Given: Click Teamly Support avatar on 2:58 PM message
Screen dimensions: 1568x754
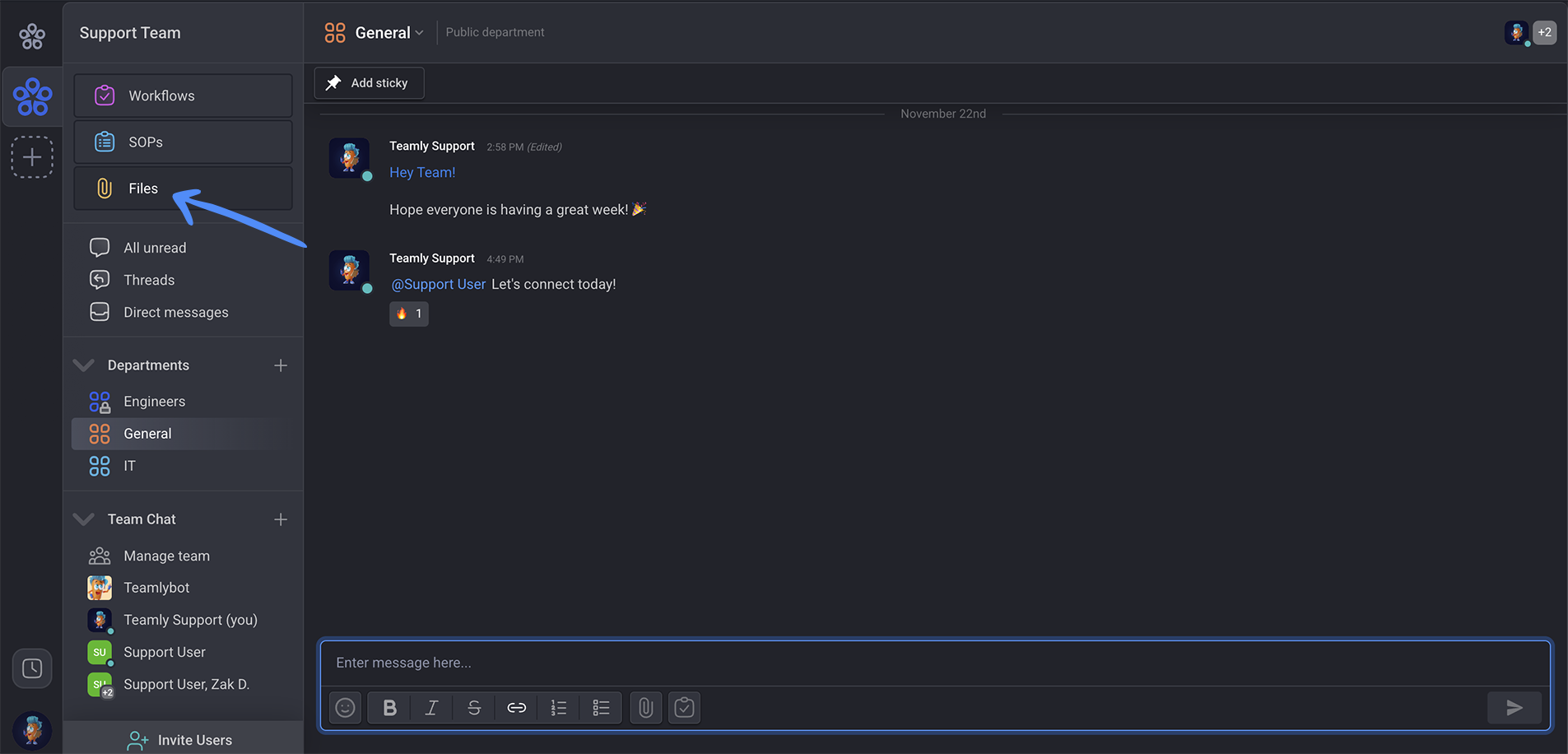Looking at the screenshot, I should tap(350, 159).
